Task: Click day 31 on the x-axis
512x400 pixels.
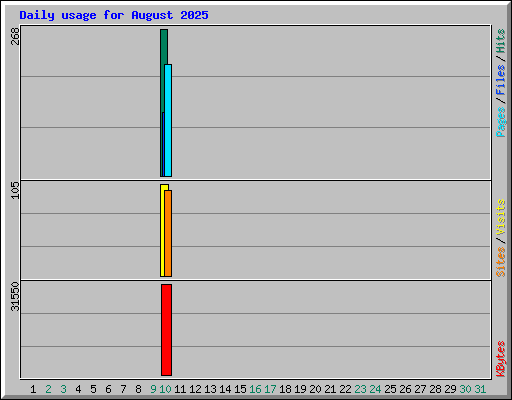Action: (480, 389)
